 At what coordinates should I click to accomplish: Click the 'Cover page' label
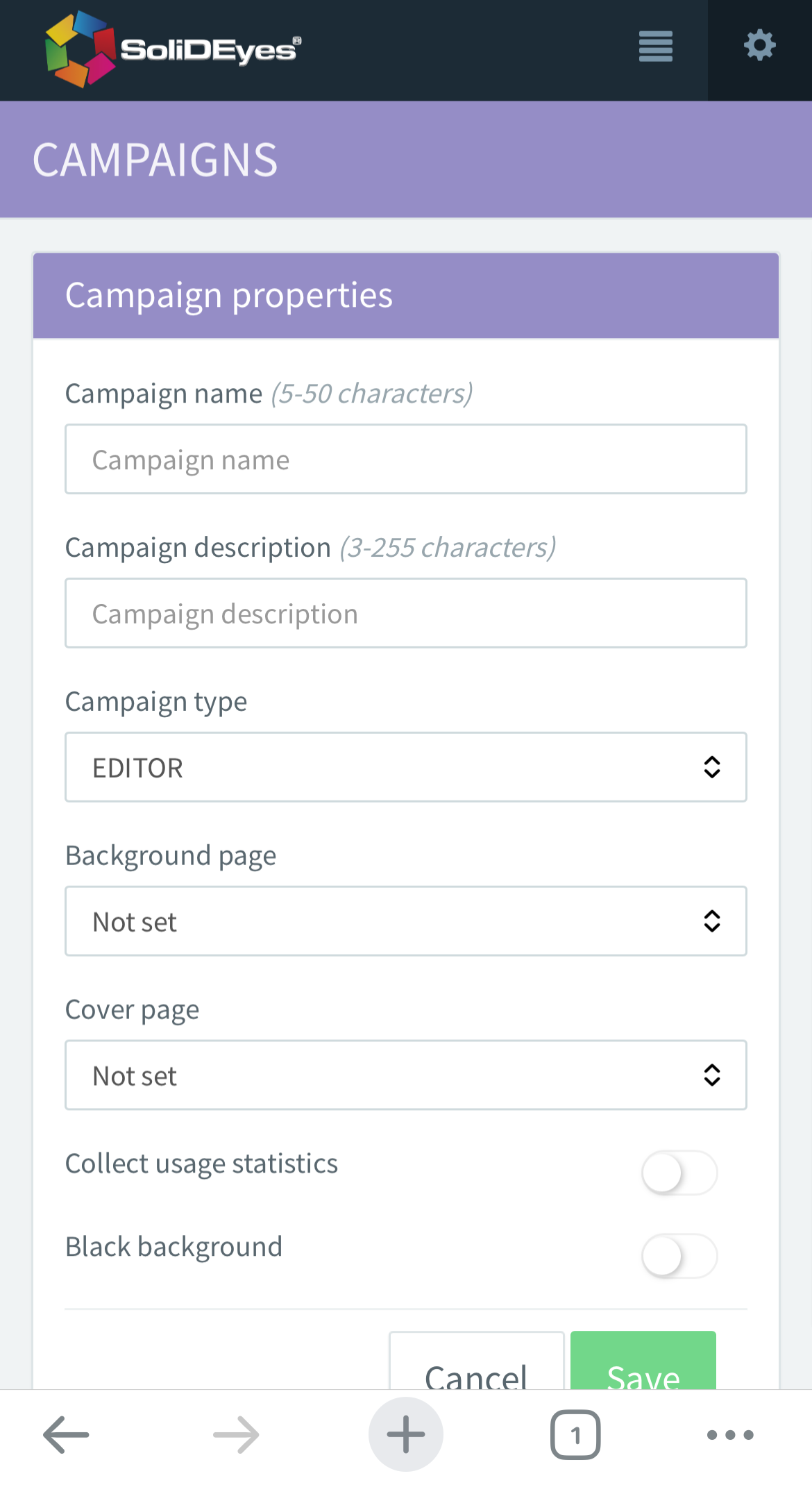[132, 1010]
